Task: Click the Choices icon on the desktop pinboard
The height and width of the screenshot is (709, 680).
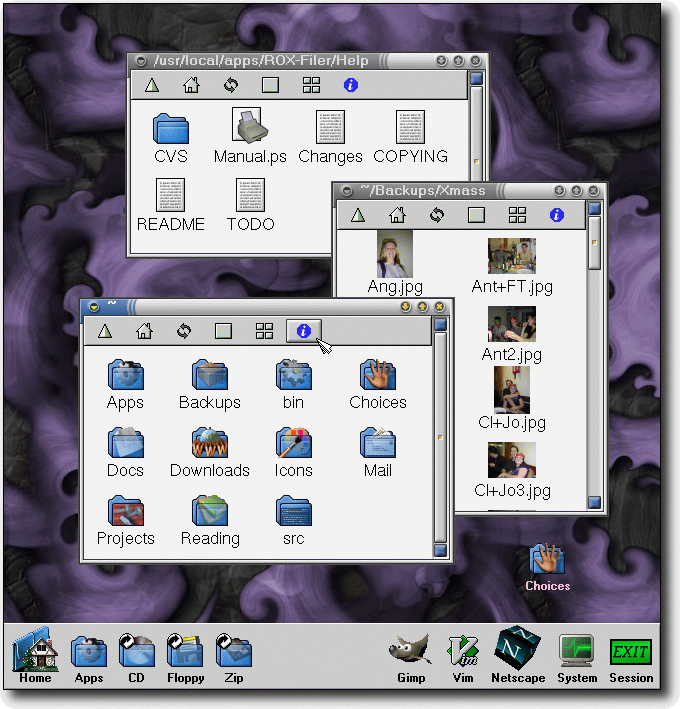Action: [548, 567]
